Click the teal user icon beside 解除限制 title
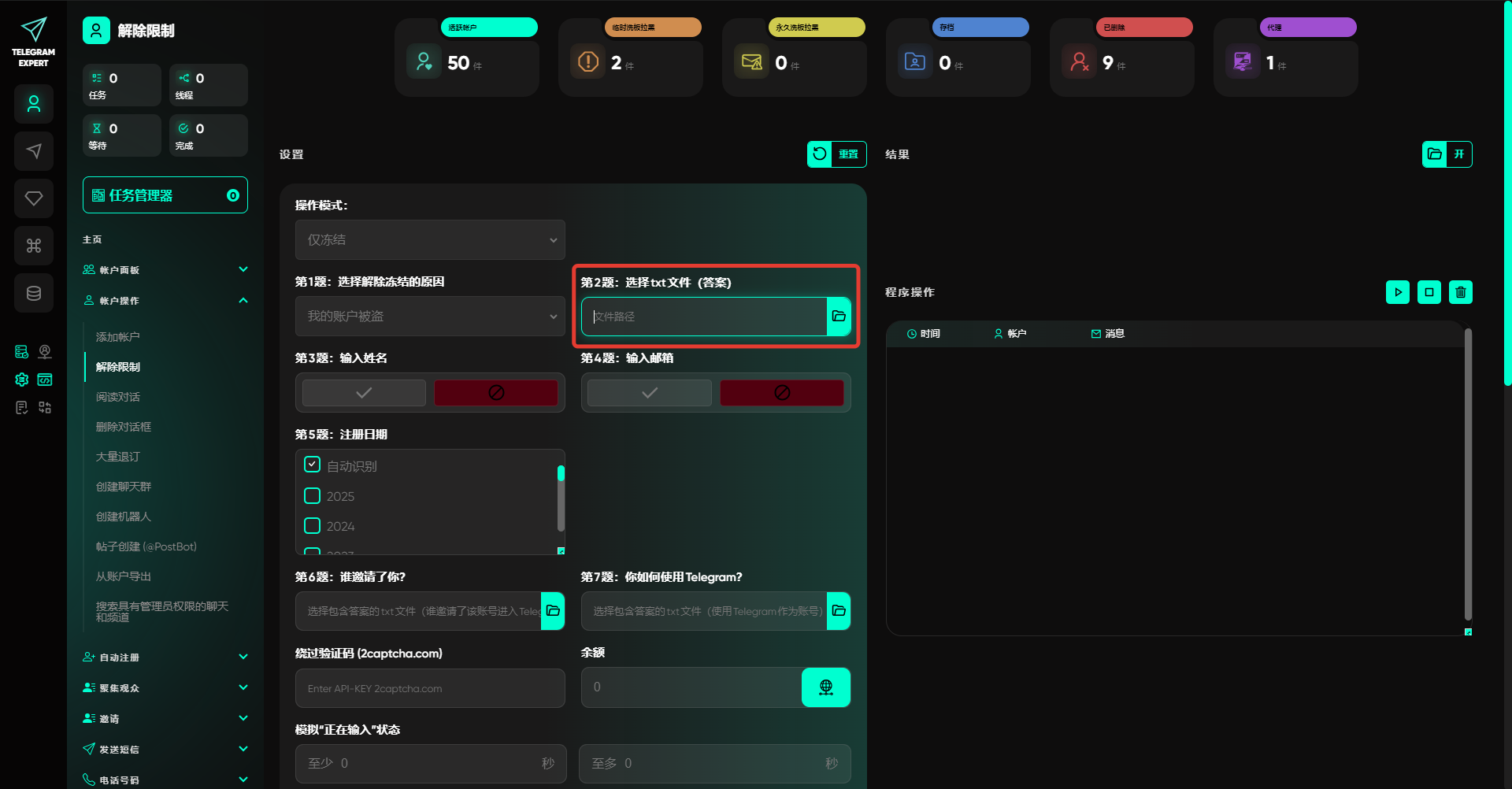The height and width of the screenshot is (789, 1512). point(96,31)
